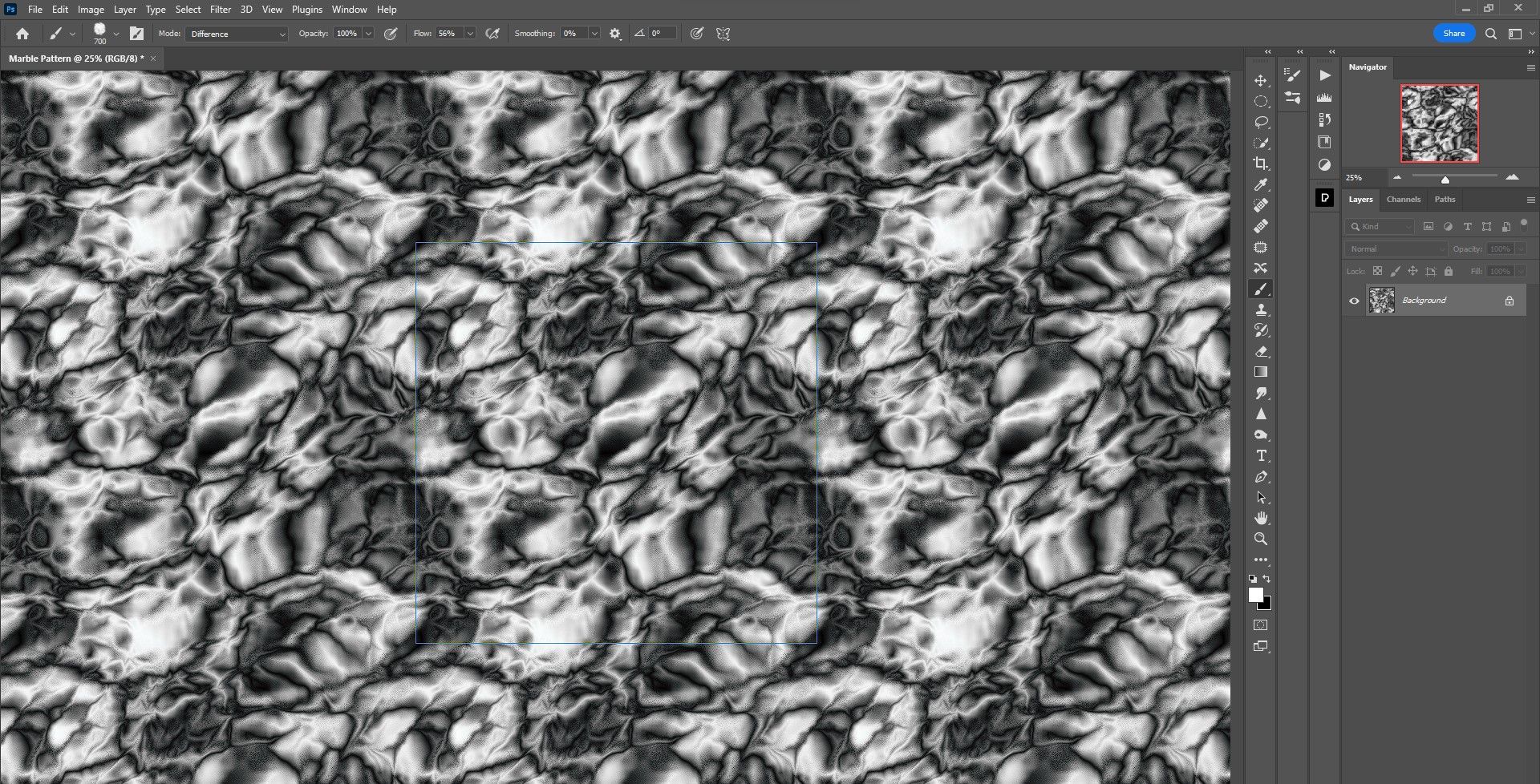1540x784 pixels.
Task: Select the Lasso tool
Action: point(1261,122)
